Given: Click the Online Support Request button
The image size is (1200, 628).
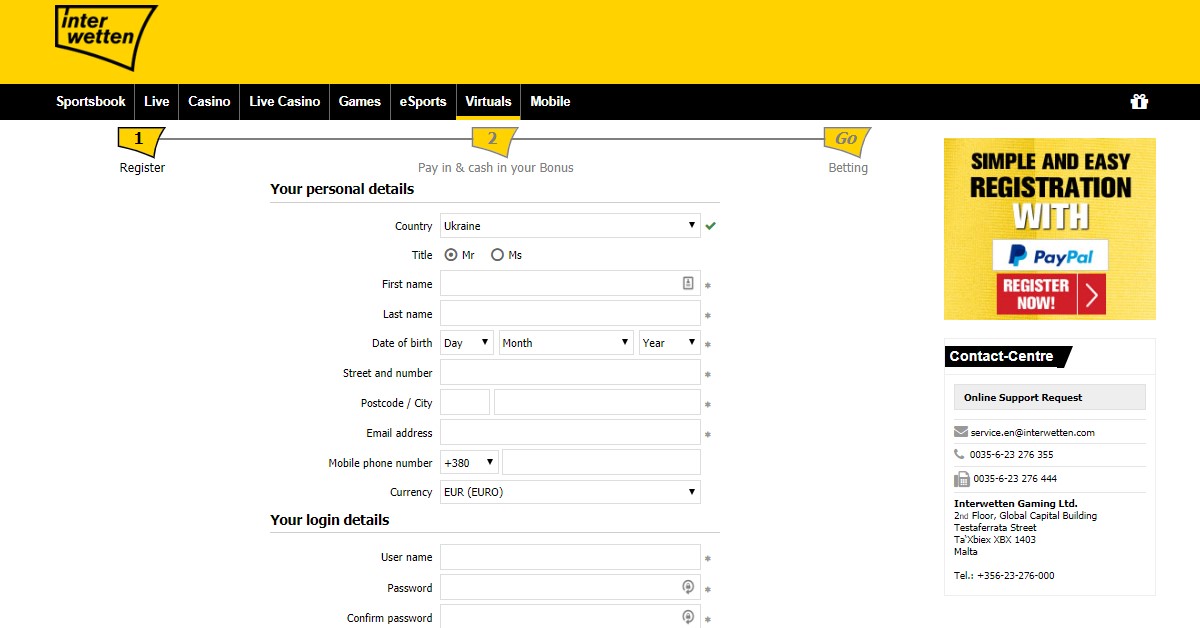Looking at the screenshot, I should pos(1050,397).
